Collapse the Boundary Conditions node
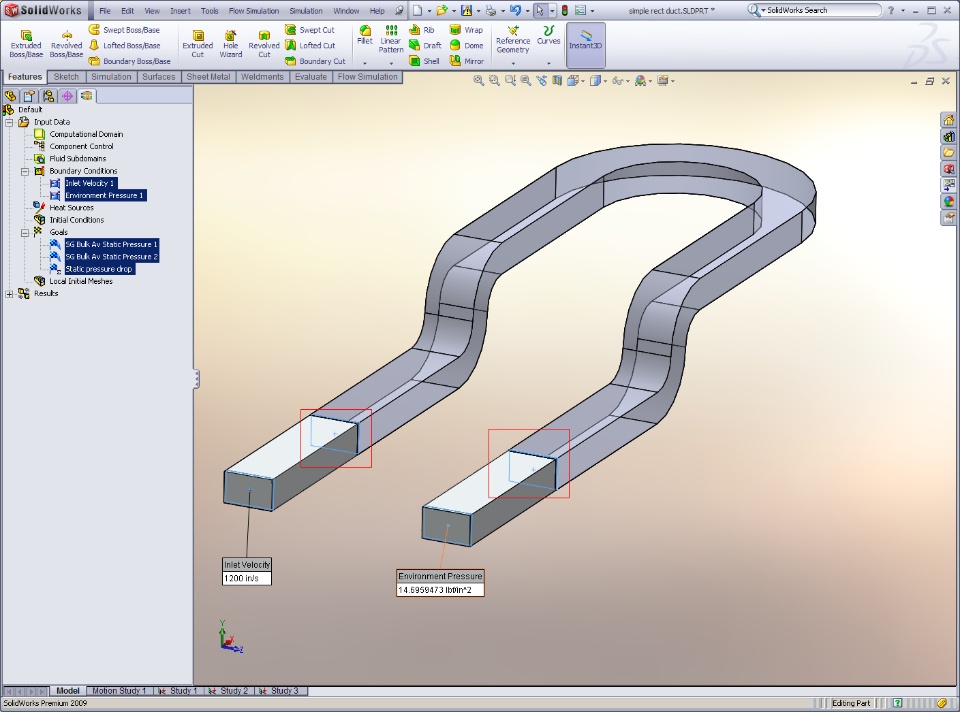Viewport: 960px width, 712px height. [25, 171]
